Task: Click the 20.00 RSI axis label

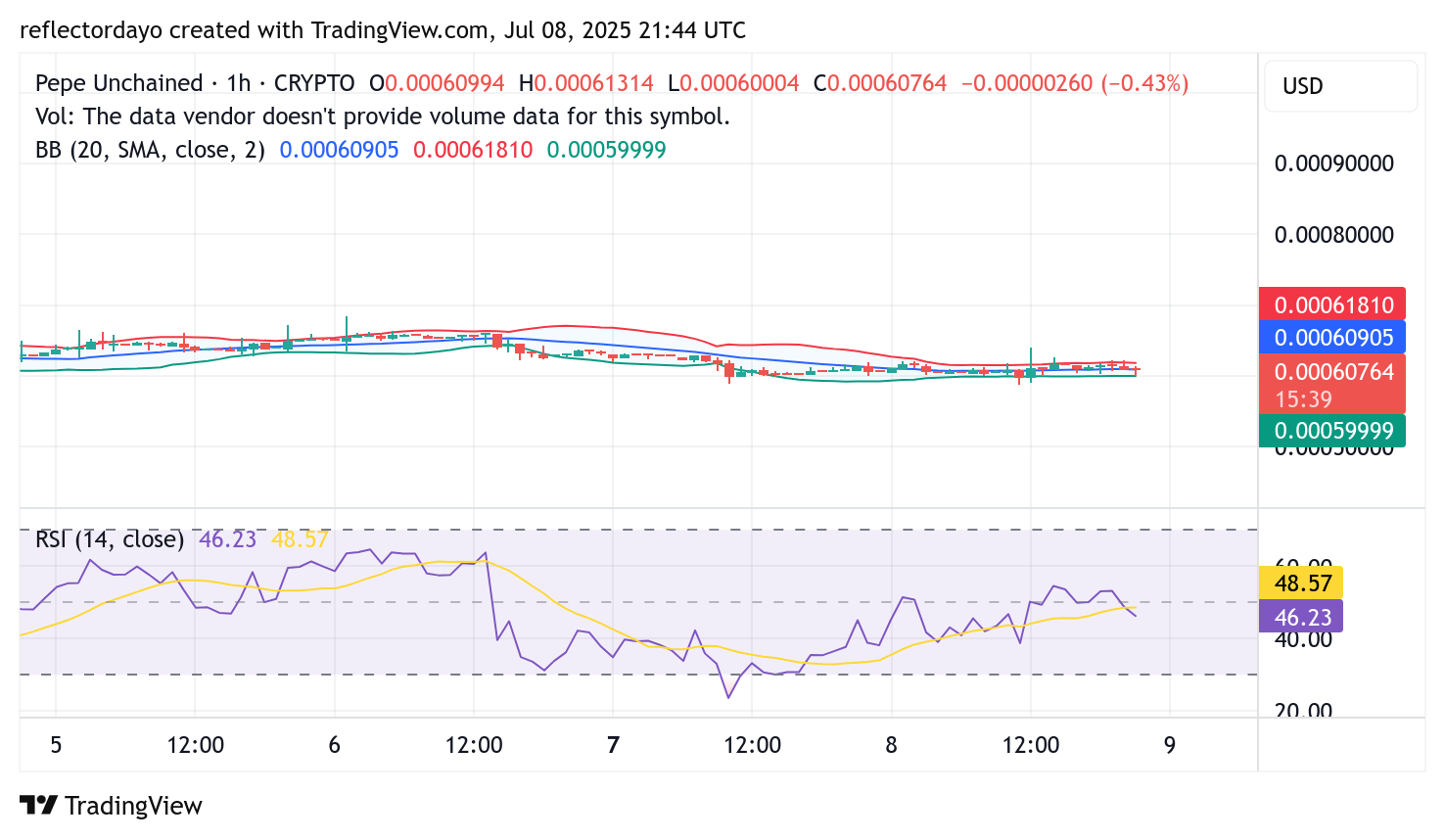Action: [1303, 710]
